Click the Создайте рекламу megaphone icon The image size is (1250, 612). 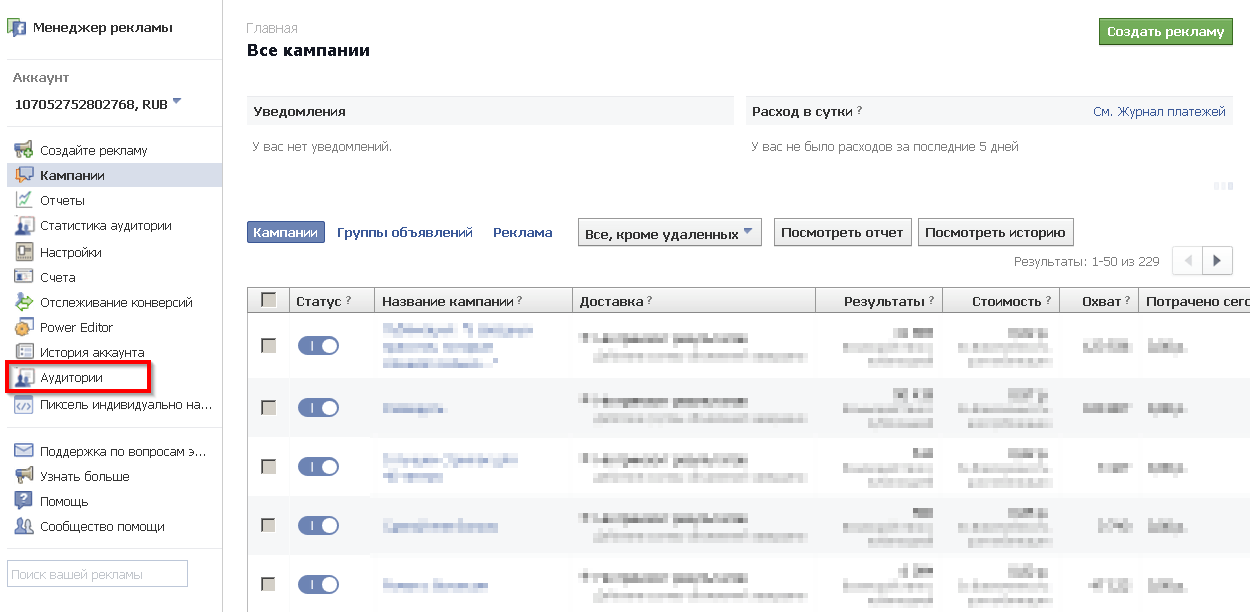pos(24,150)
